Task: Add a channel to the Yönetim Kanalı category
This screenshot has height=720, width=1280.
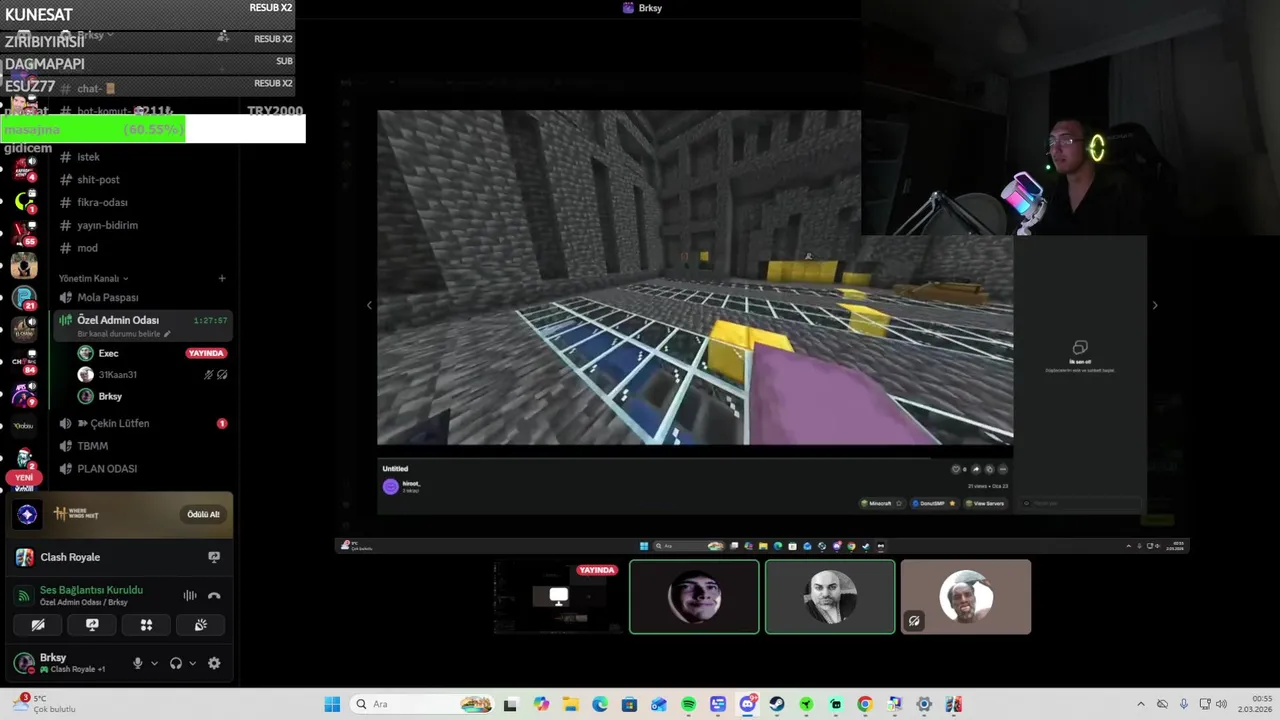Action: tap(222, 278)
